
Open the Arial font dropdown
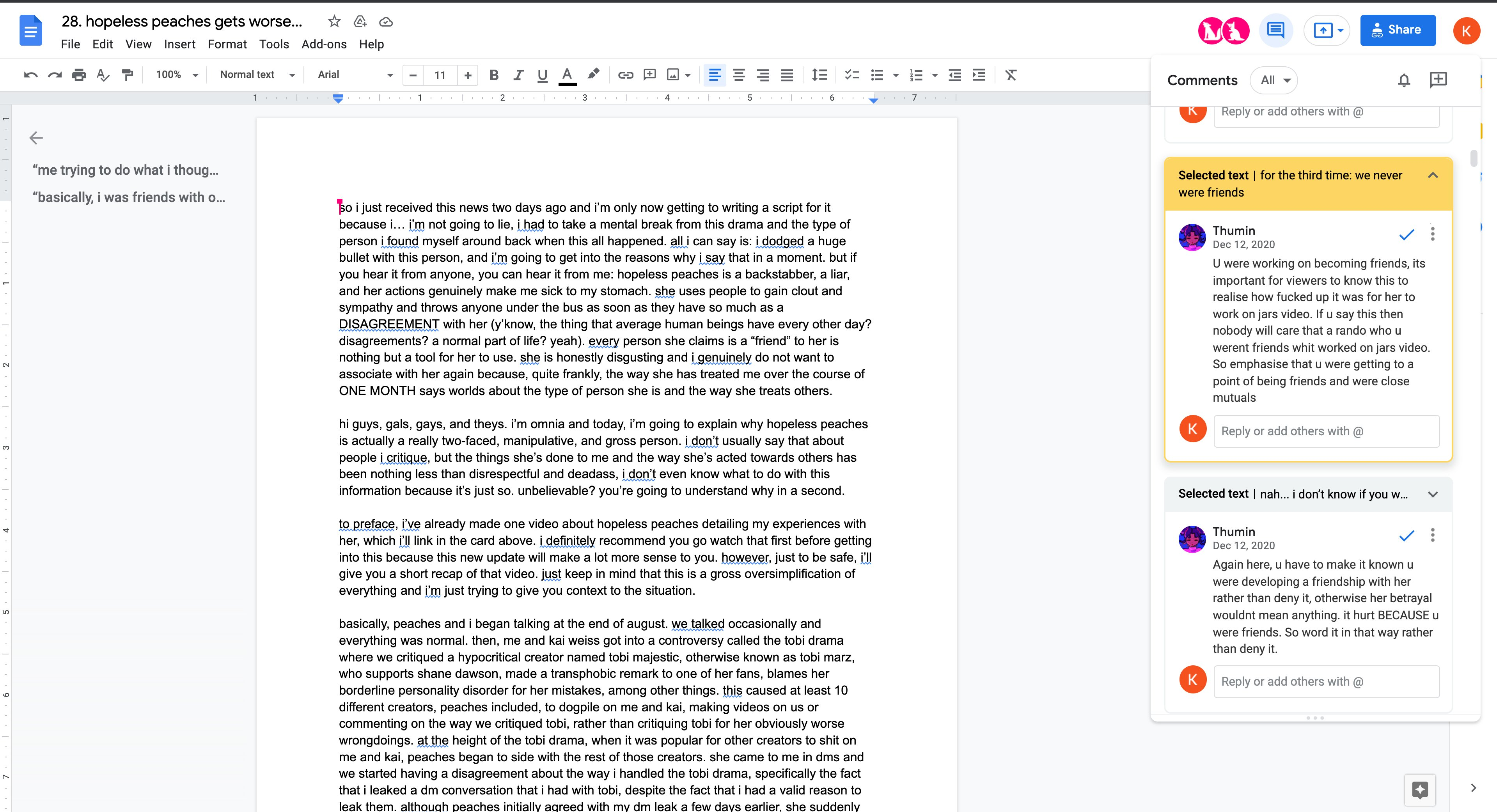(x=355, y=75)
